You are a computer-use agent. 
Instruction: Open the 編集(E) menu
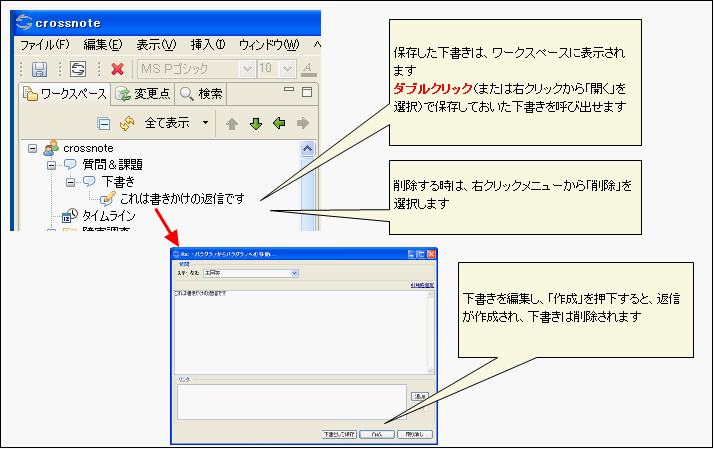(x=103, y=45)
